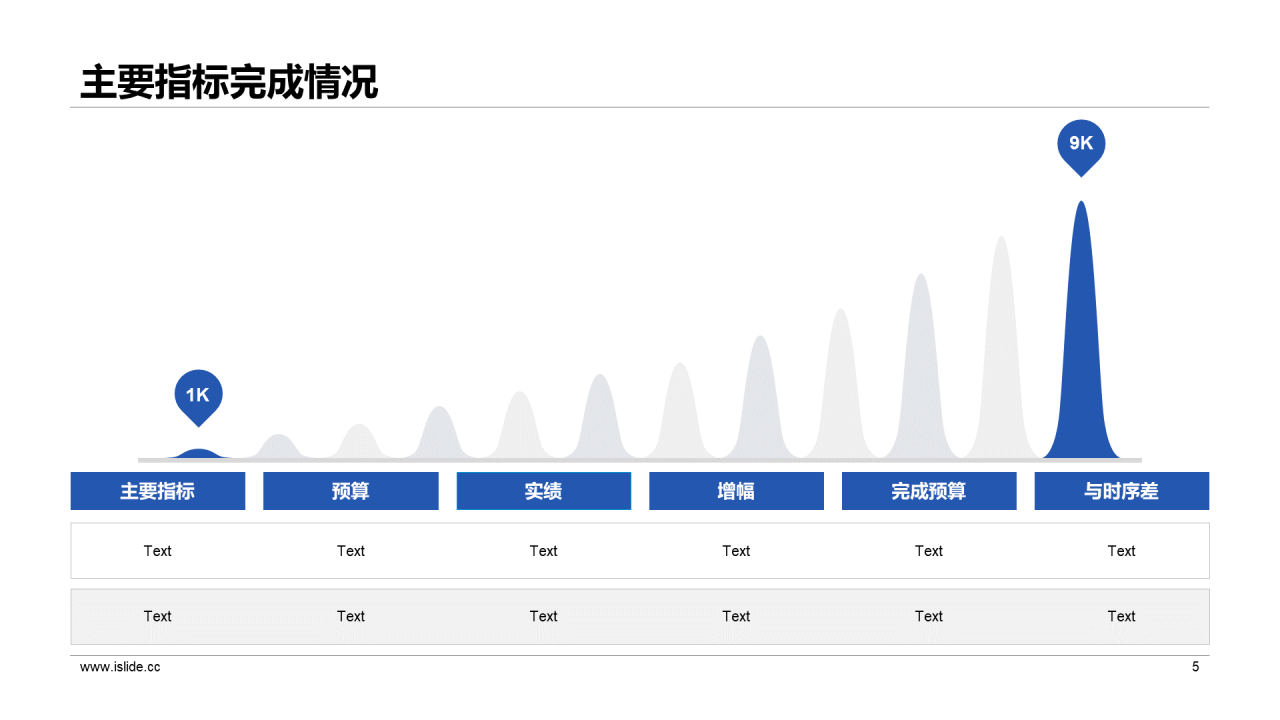
Task: Click the 实绩 header box
Action: (x=544, y=491)
